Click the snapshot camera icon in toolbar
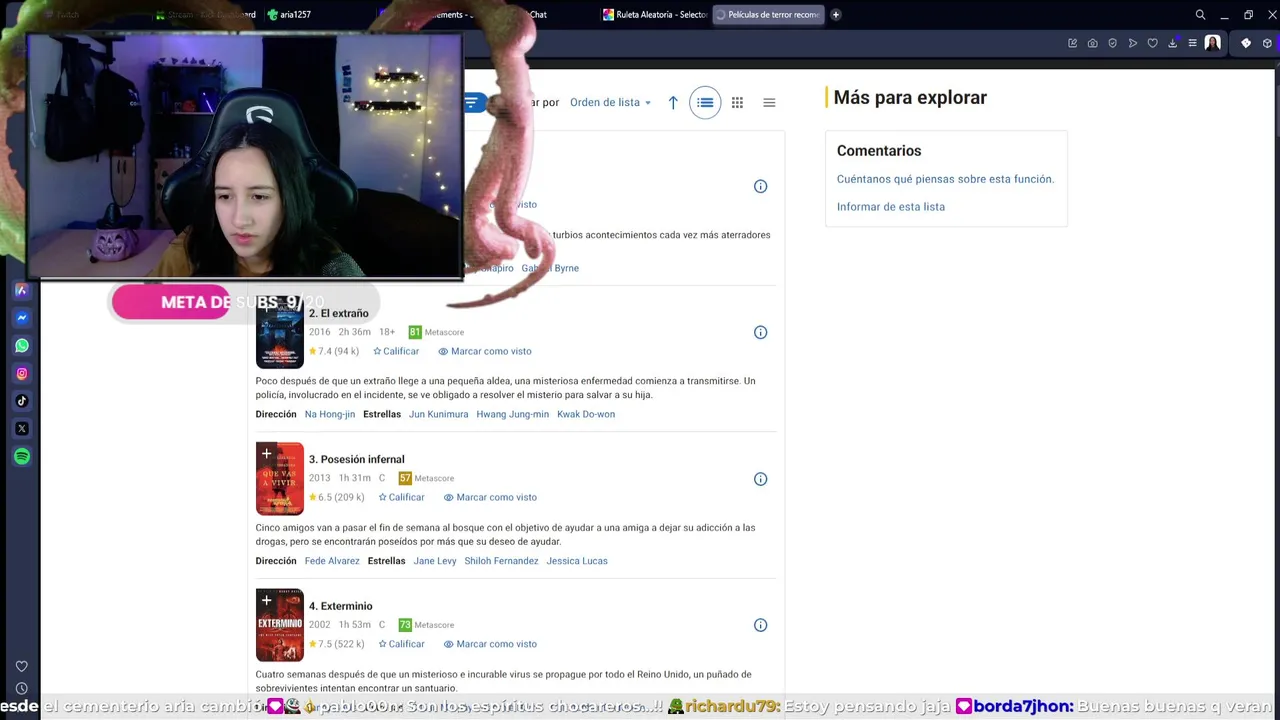Image resolution: width=1280 pixels, height=720 pixels. 1092,43
